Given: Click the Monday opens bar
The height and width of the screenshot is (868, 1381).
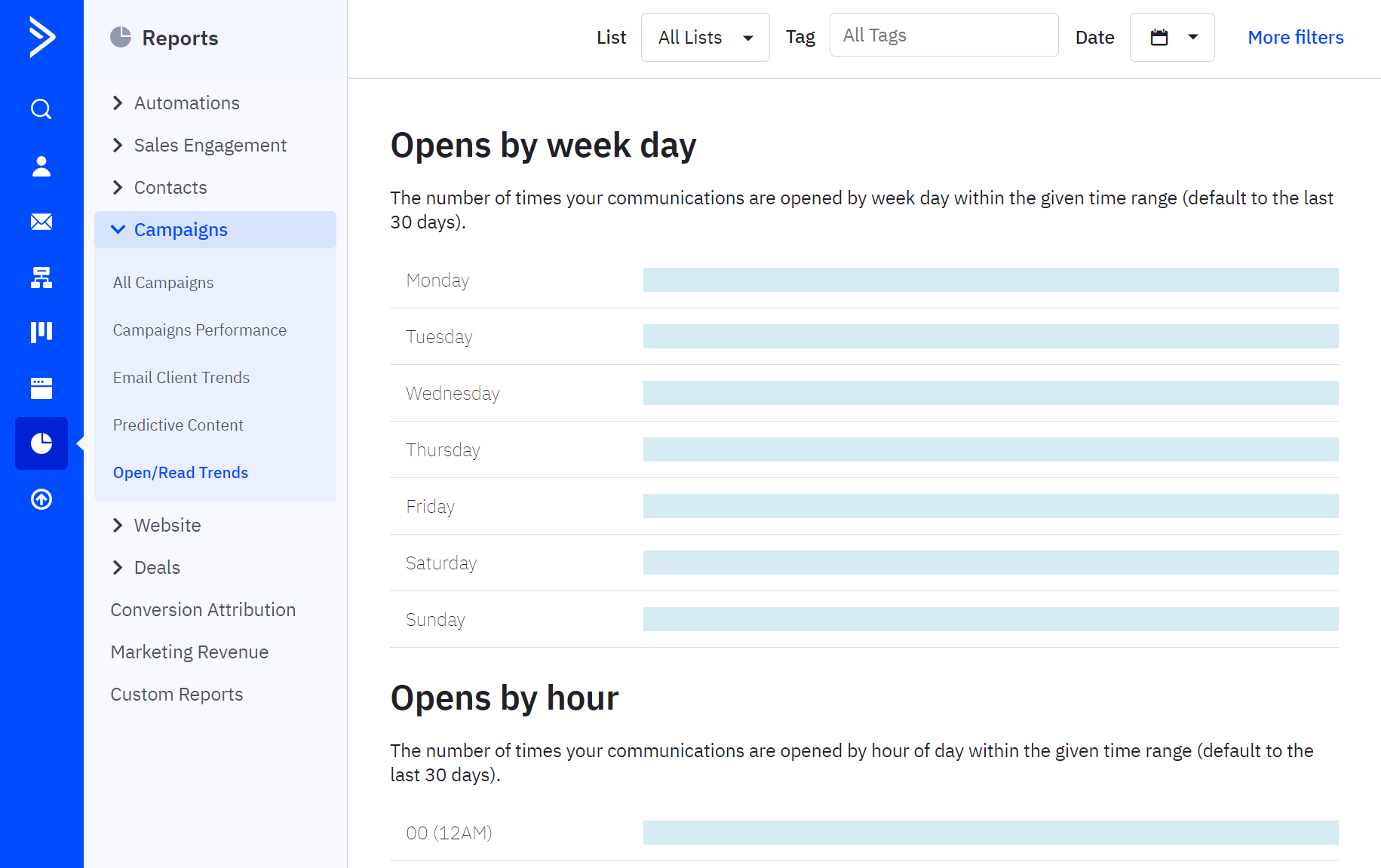Looking at the screenshot, I should click(991, 280).
